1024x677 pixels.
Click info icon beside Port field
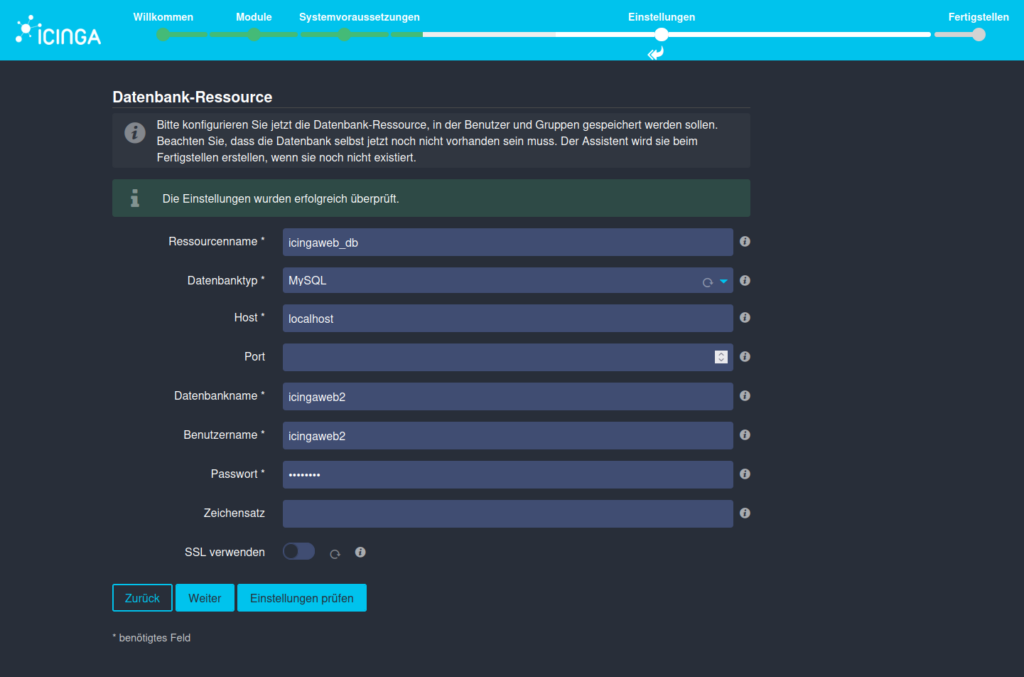pyautogui.click(x=745, y=357)
